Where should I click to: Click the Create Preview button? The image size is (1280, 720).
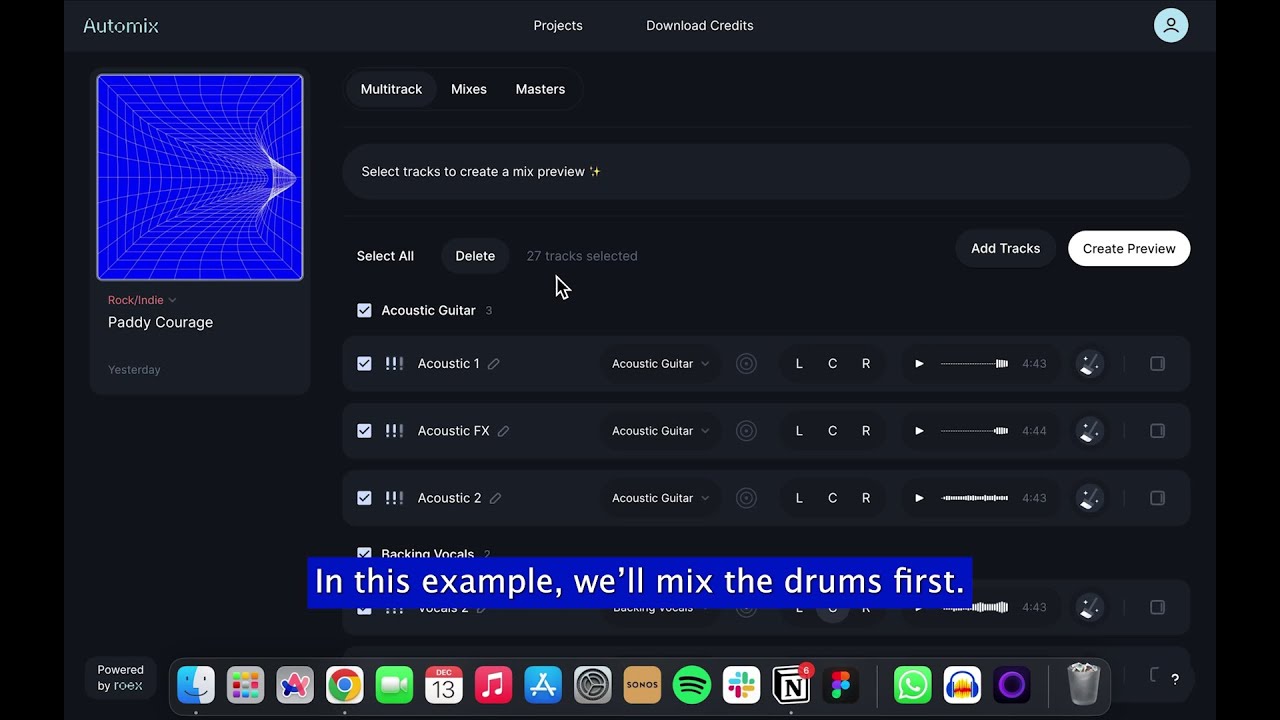point(1129,249)
